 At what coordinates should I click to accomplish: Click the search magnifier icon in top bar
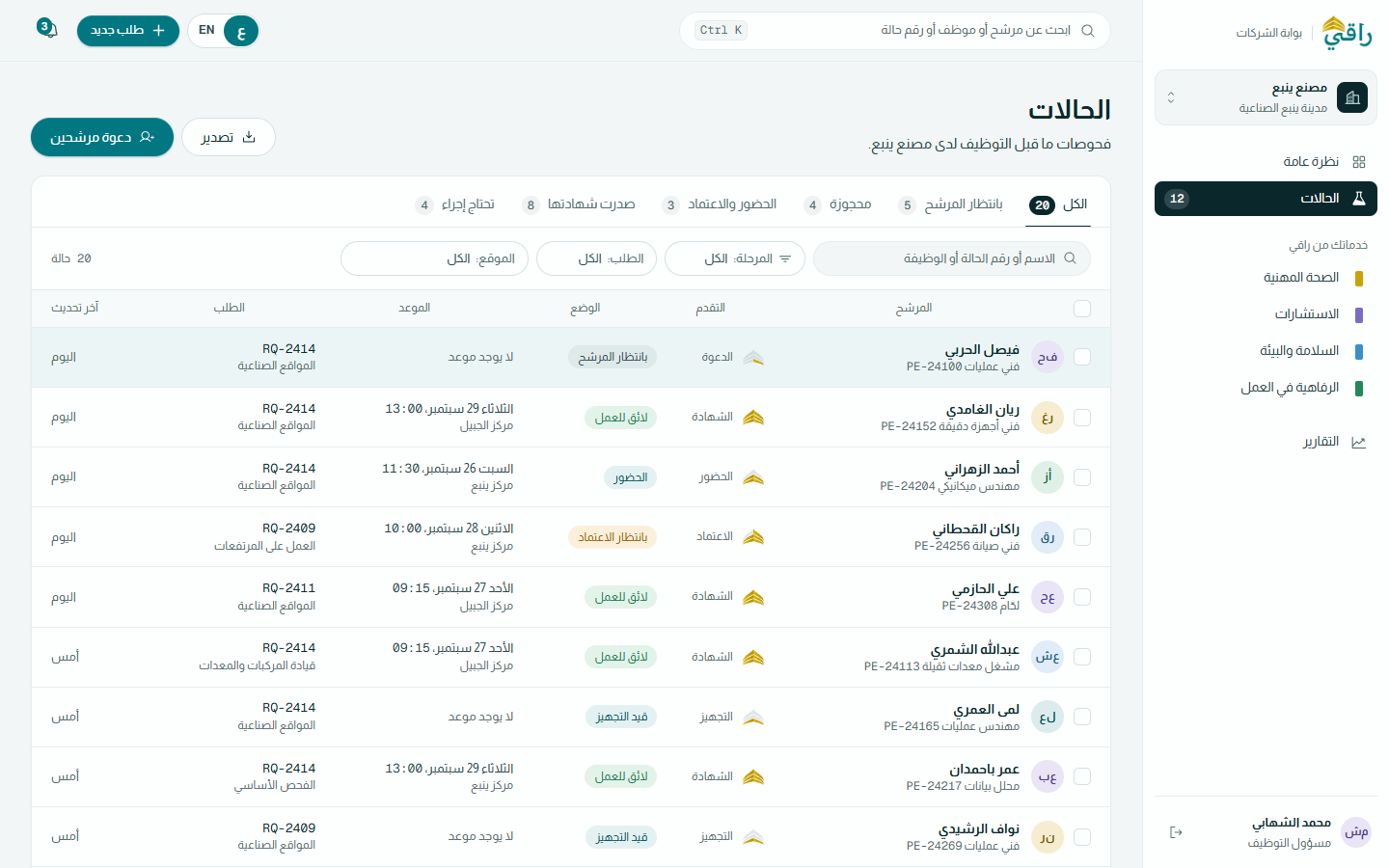coord(1087,31)
